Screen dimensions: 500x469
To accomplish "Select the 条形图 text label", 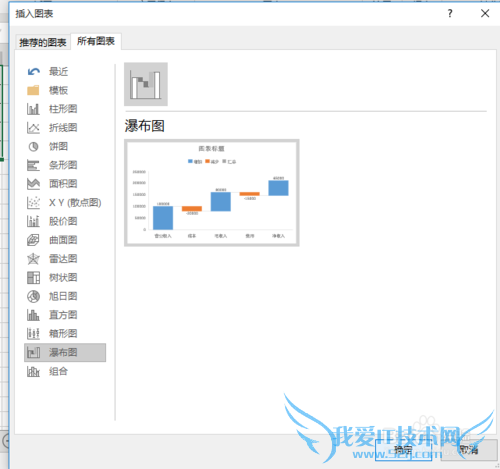I will click(63, 165).
